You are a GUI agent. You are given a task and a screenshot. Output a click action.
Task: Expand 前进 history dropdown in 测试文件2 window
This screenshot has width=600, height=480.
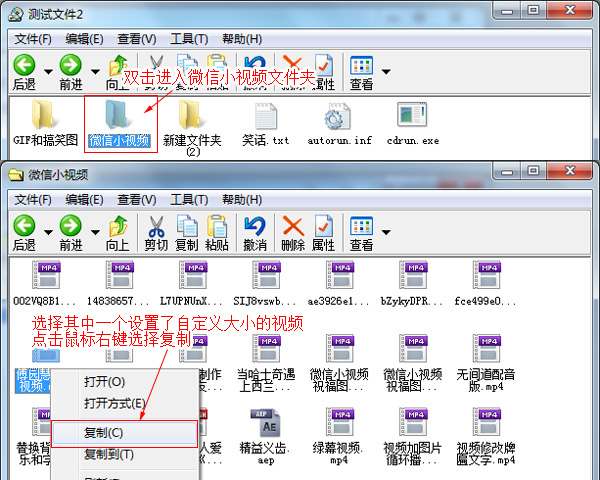point(95,71)
